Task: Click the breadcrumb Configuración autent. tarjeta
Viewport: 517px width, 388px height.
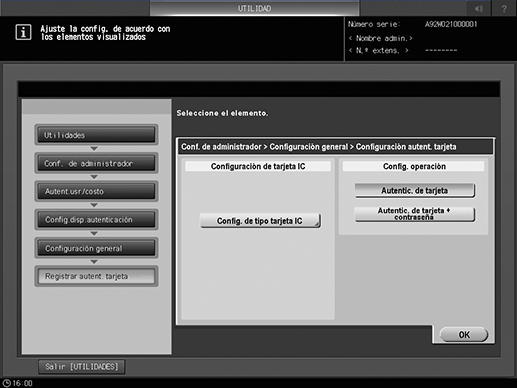Action: coord(406,147)
